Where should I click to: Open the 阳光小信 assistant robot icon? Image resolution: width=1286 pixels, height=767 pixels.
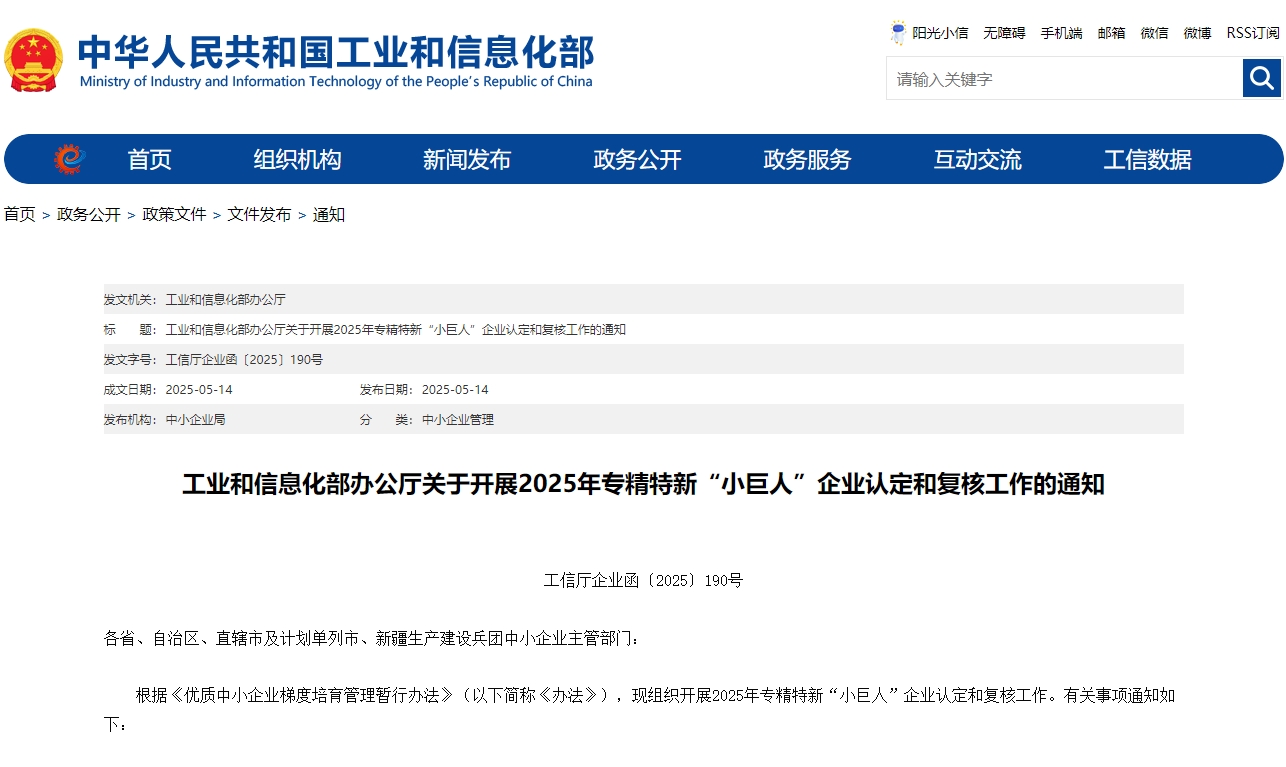898,32
